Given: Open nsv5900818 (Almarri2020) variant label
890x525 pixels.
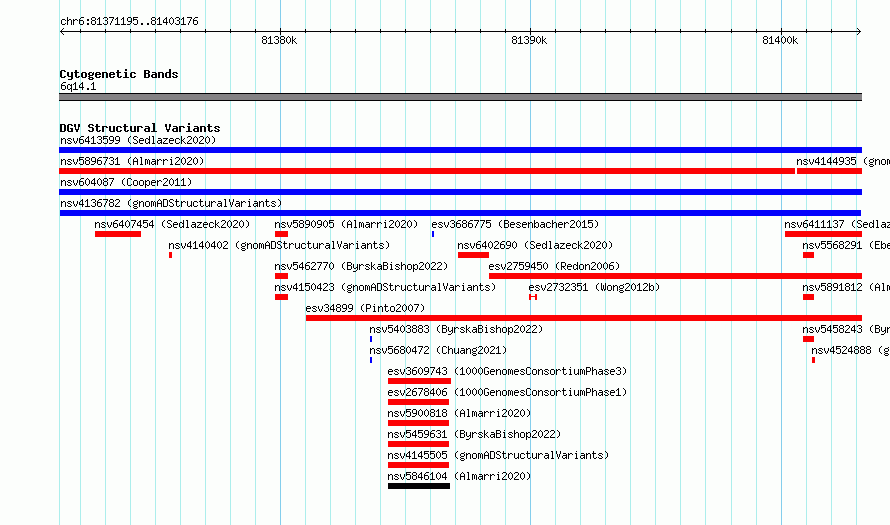Looking at the screenshot, I should click(x=460, y=413).
